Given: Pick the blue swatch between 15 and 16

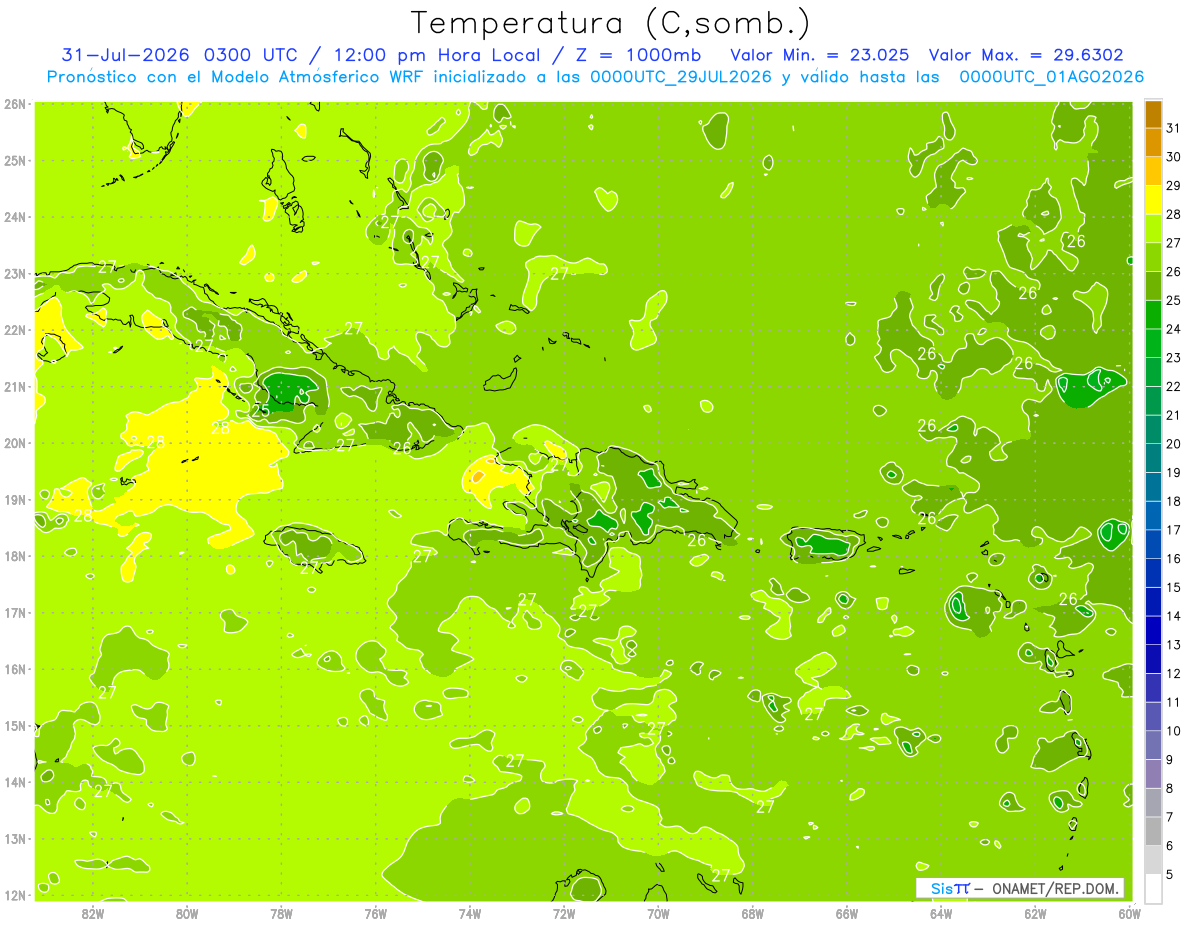Looking at the screenshot, I should (1152, 572).
